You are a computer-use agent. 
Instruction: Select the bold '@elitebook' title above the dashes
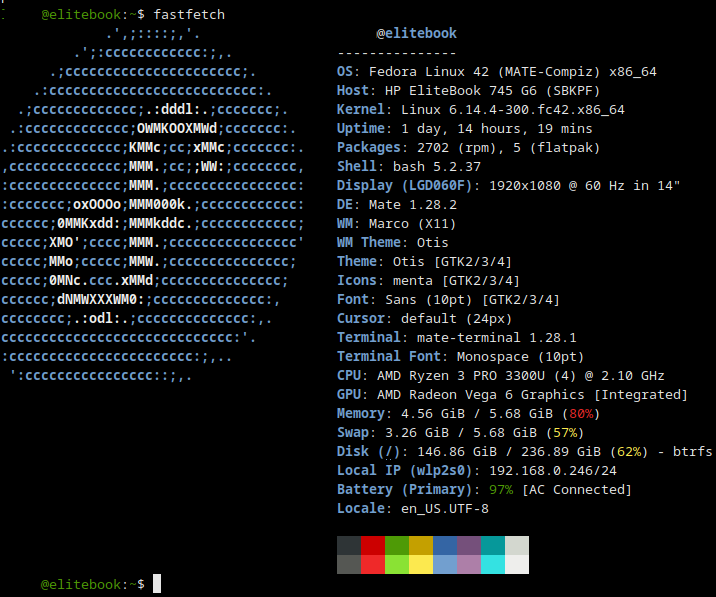tap(416, 33)
